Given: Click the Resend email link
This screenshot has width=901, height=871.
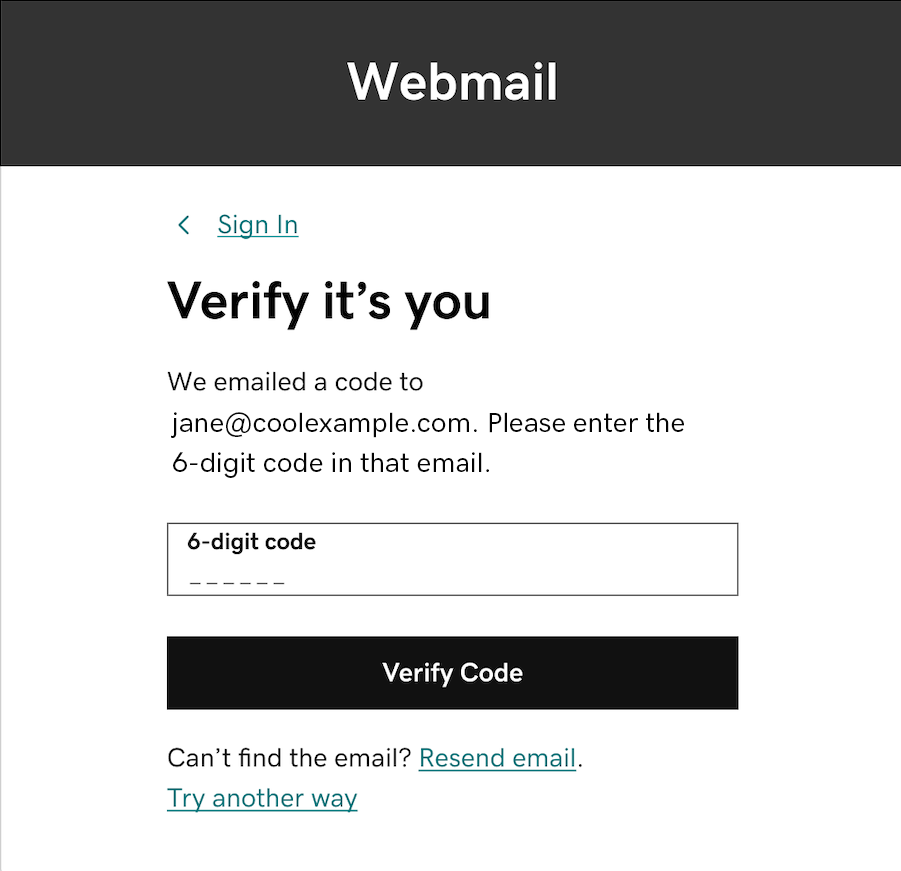Looking at the screenshot, I should tap(497, 758).
